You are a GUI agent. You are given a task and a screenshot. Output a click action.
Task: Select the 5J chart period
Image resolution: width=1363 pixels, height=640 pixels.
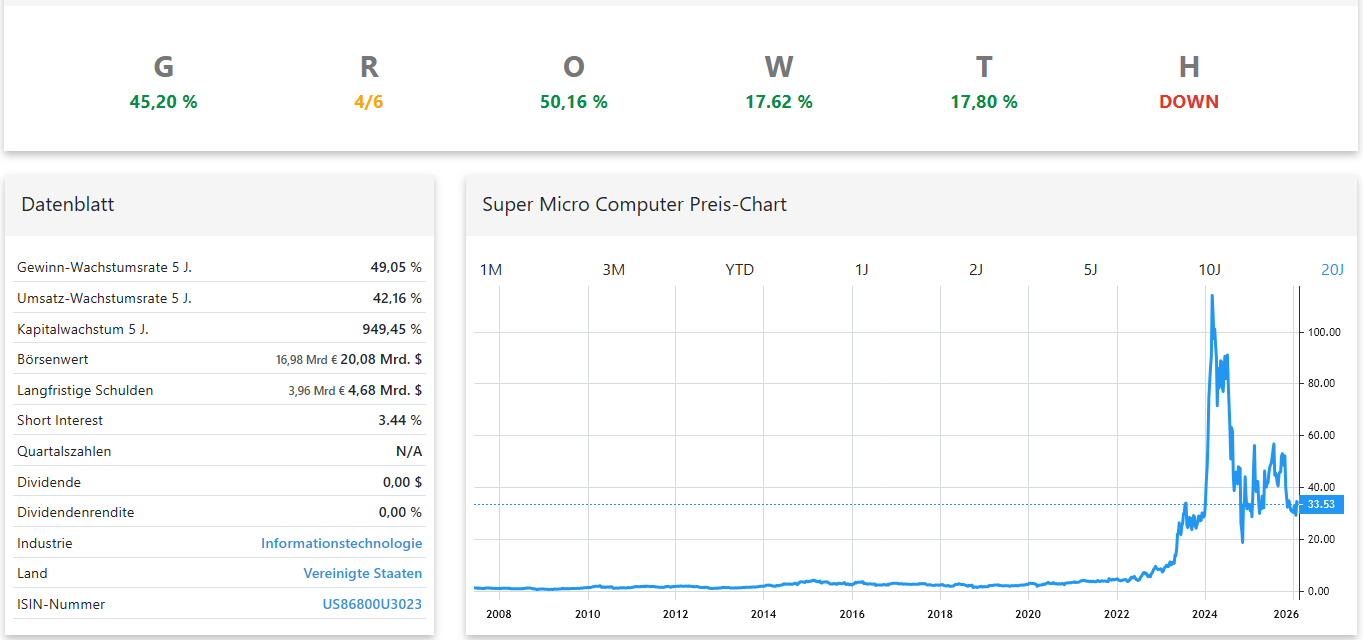(1090, 269)
